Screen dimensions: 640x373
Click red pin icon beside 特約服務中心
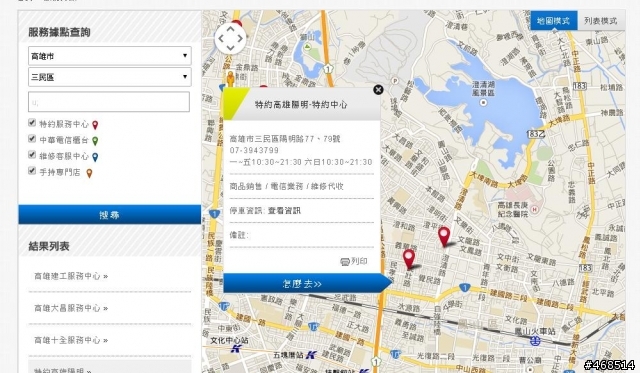[x=95, y=125]
